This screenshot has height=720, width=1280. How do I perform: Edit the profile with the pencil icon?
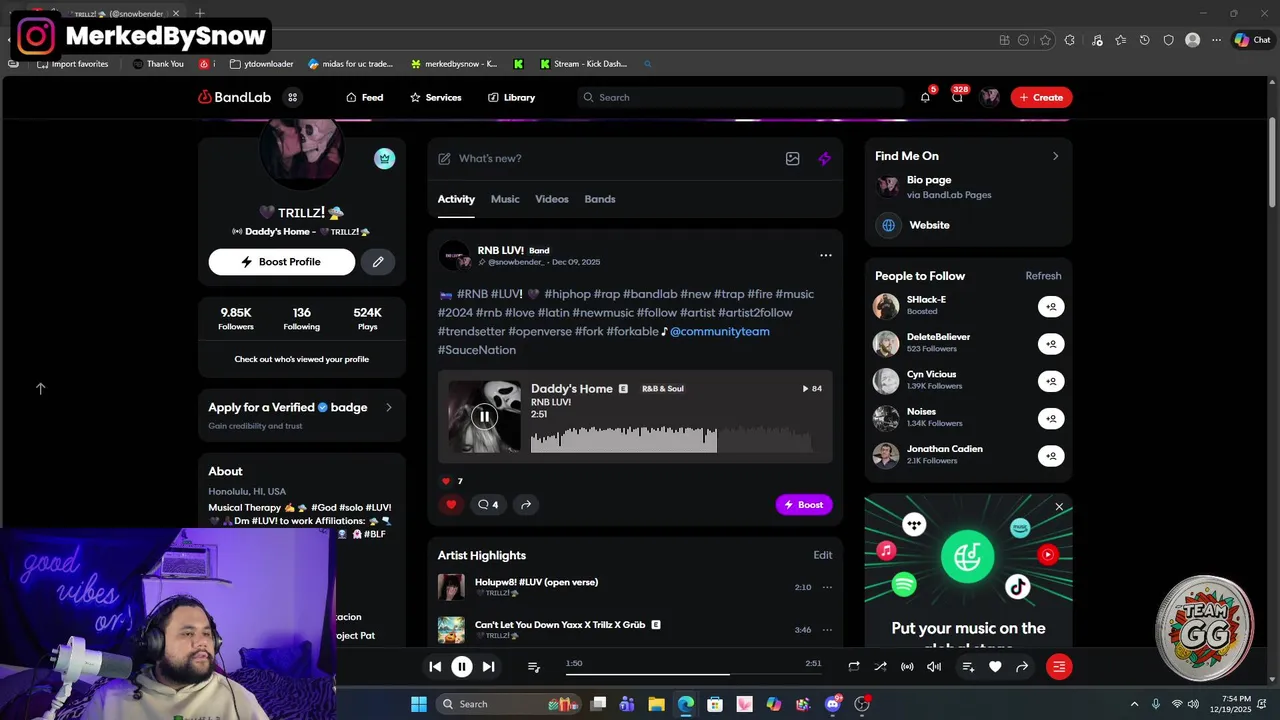(x=378, y=262)
